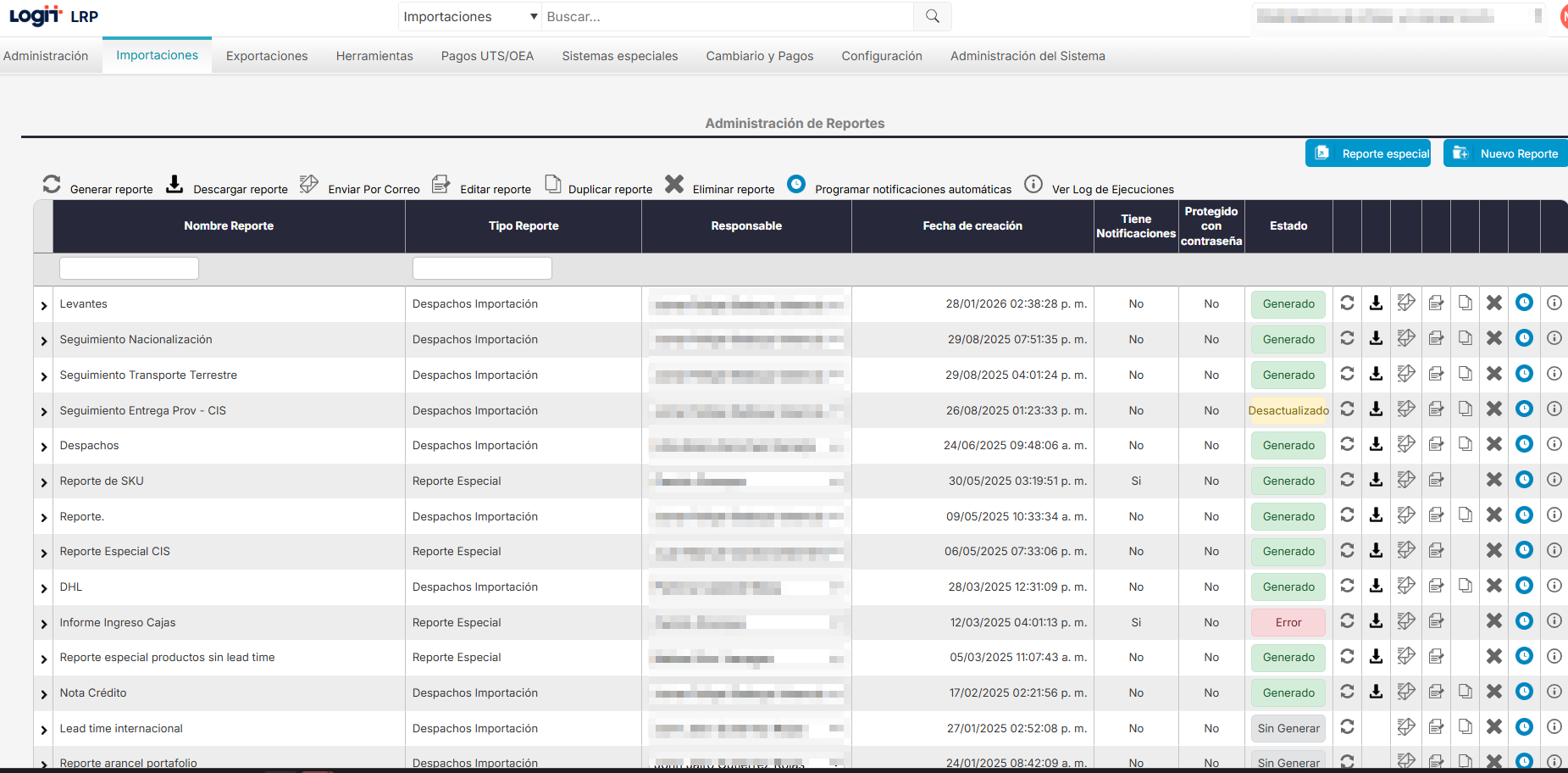View execution log for Nota Crédito
1568x773 pixels.
1554,692
